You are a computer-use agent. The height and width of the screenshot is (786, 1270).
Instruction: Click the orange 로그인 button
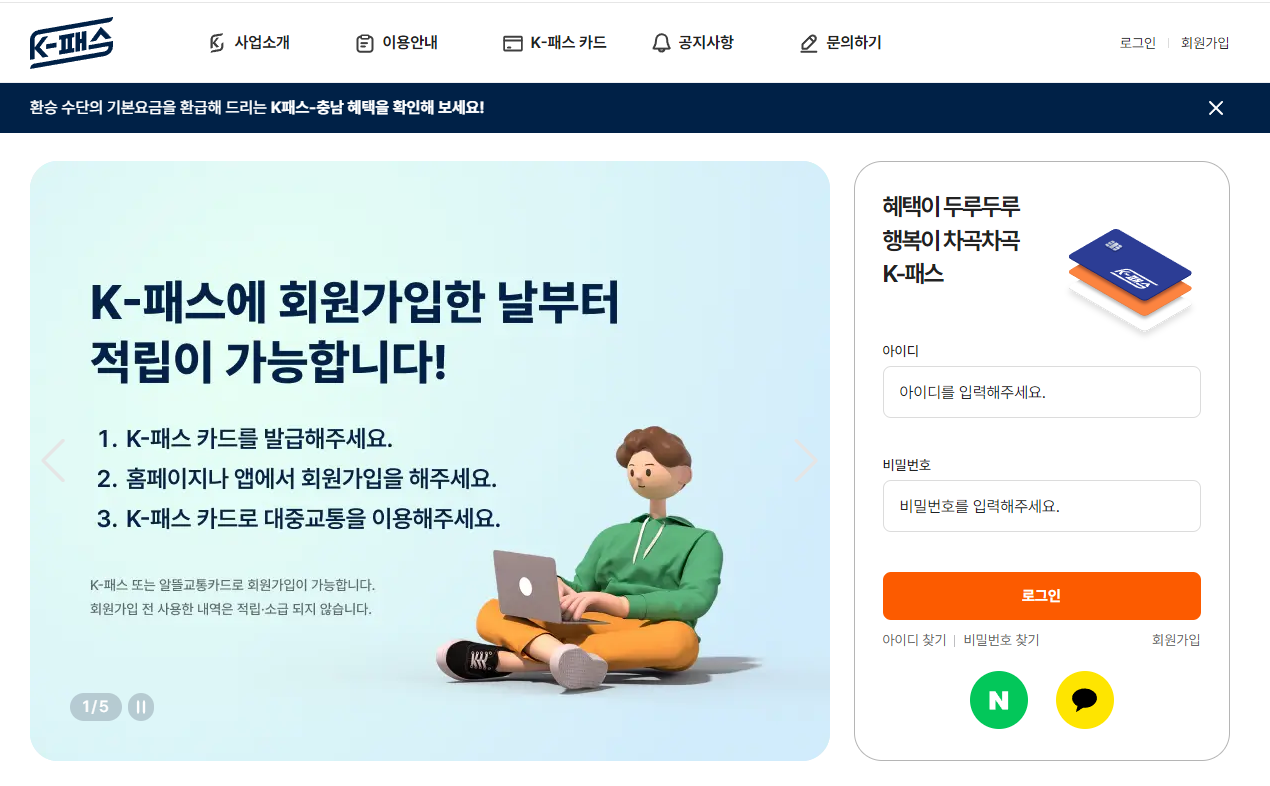tap(1042, 596)
